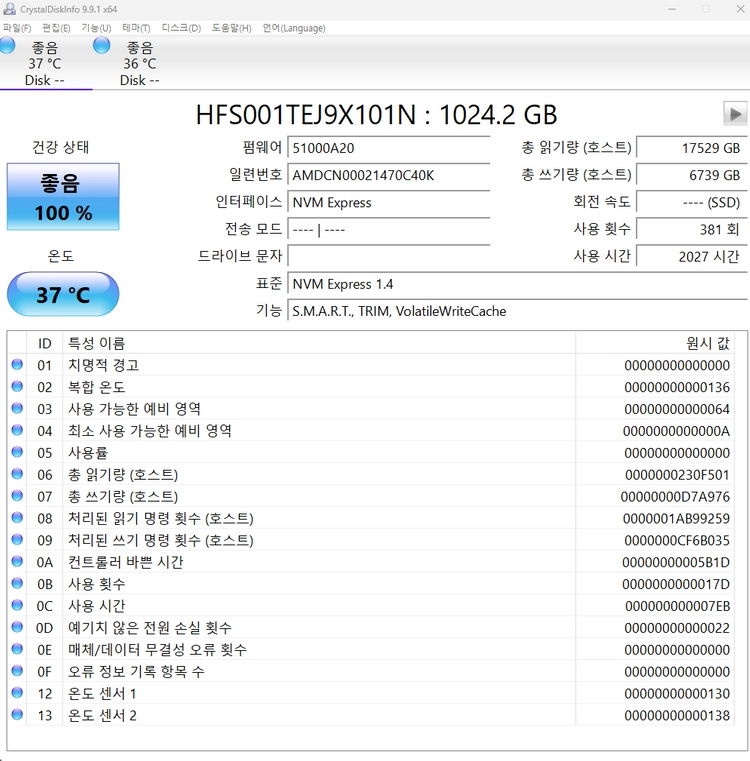Click the ID column header
This screenshot has height=761, width=750.
(45, 343)
